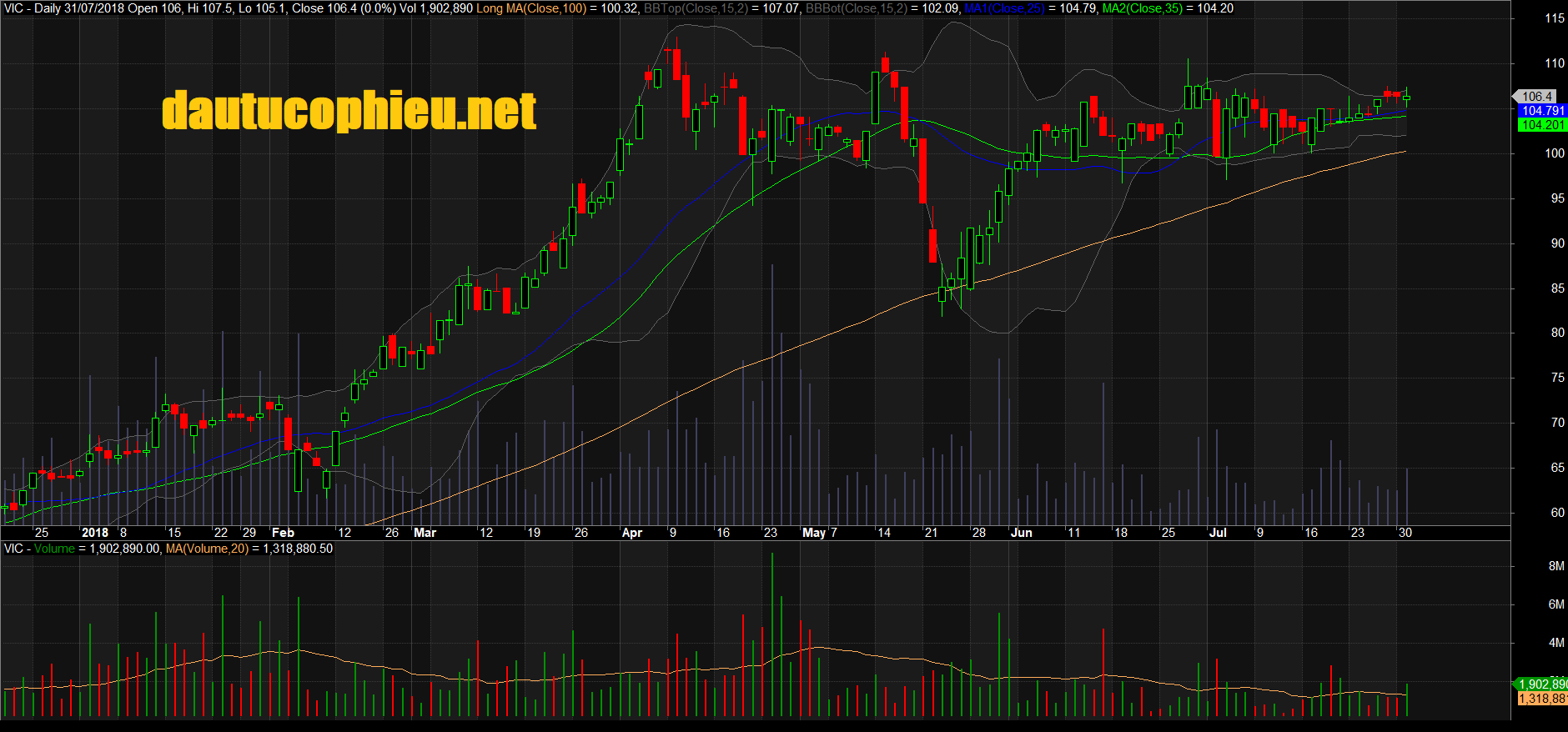Click the 8M volume axis label
1568x732 pixels.
click(x=1556, y=566)
